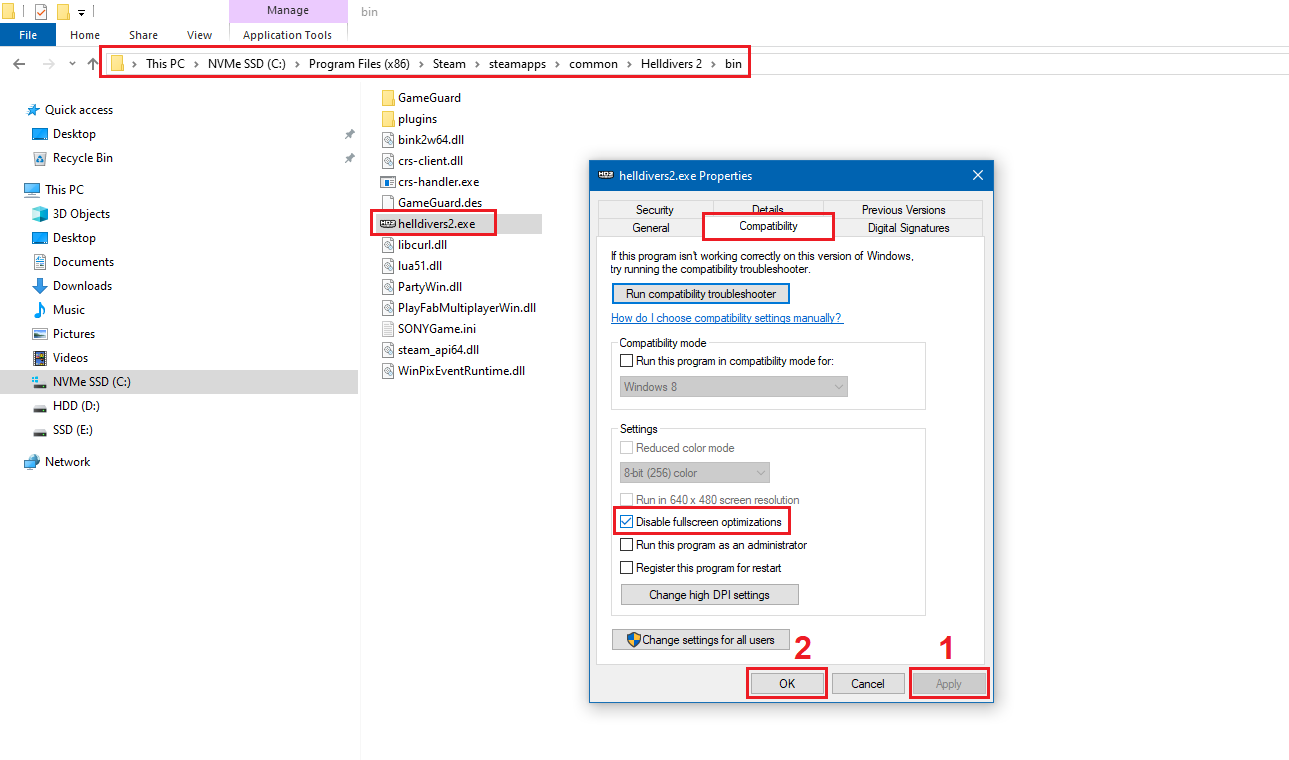Expand the chevron after steamapps in the address bar
Viewport: 1289px width, 760px height.
(559, 64)
